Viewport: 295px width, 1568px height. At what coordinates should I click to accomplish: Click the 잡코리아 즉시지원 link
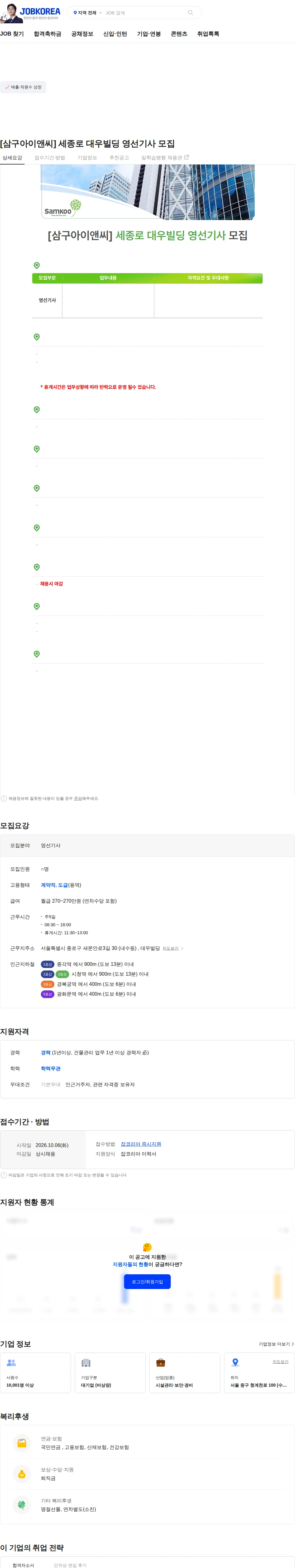tap(141, 1144)
